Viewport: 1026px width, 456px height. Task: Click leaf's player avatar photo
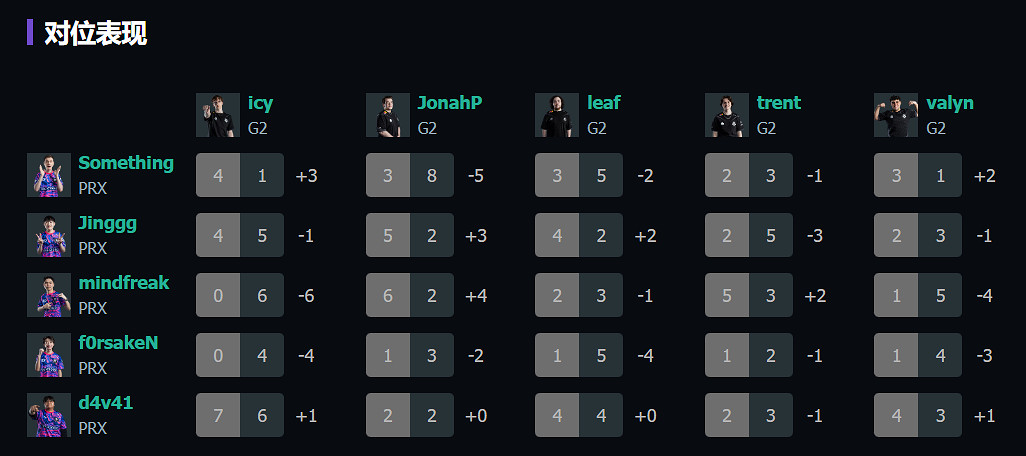coord(557,115)
